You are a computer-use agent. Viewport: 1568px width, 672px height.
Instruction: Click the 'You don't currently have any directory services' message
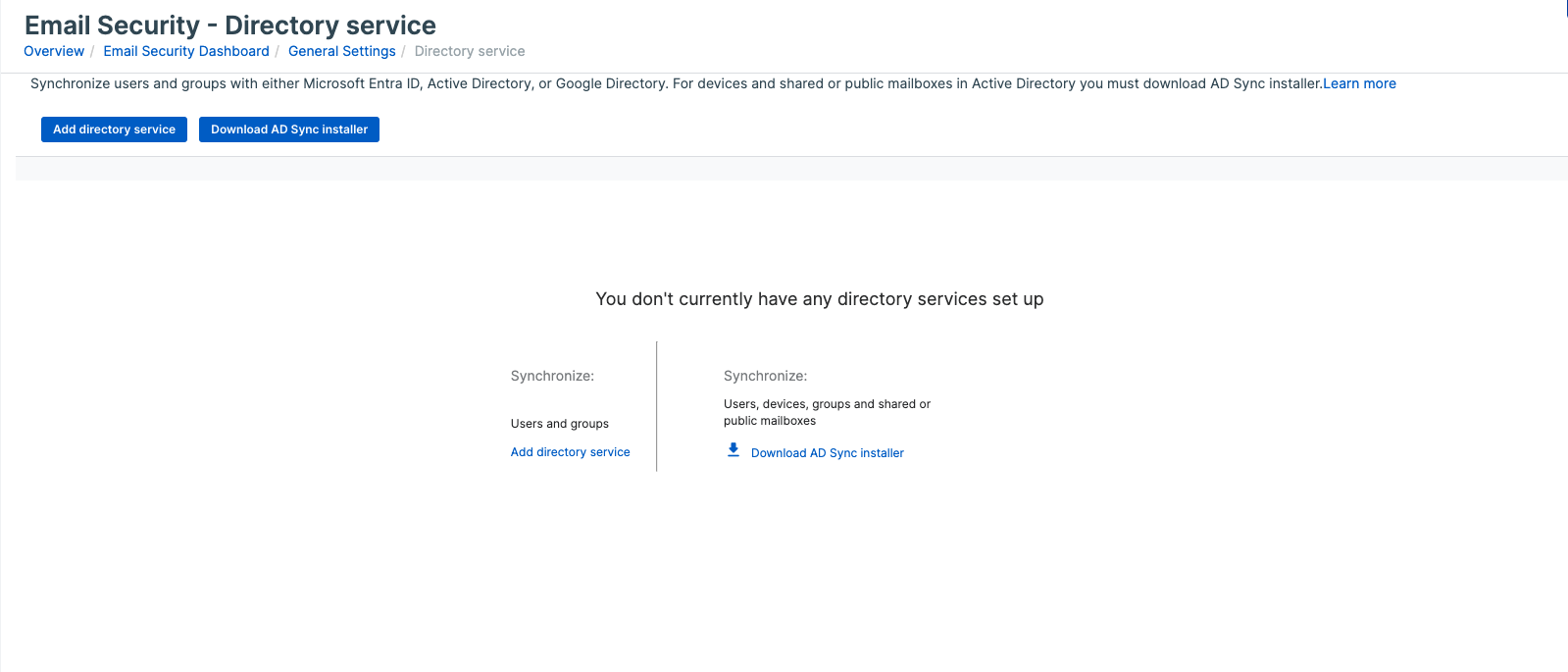coord(819,299)
